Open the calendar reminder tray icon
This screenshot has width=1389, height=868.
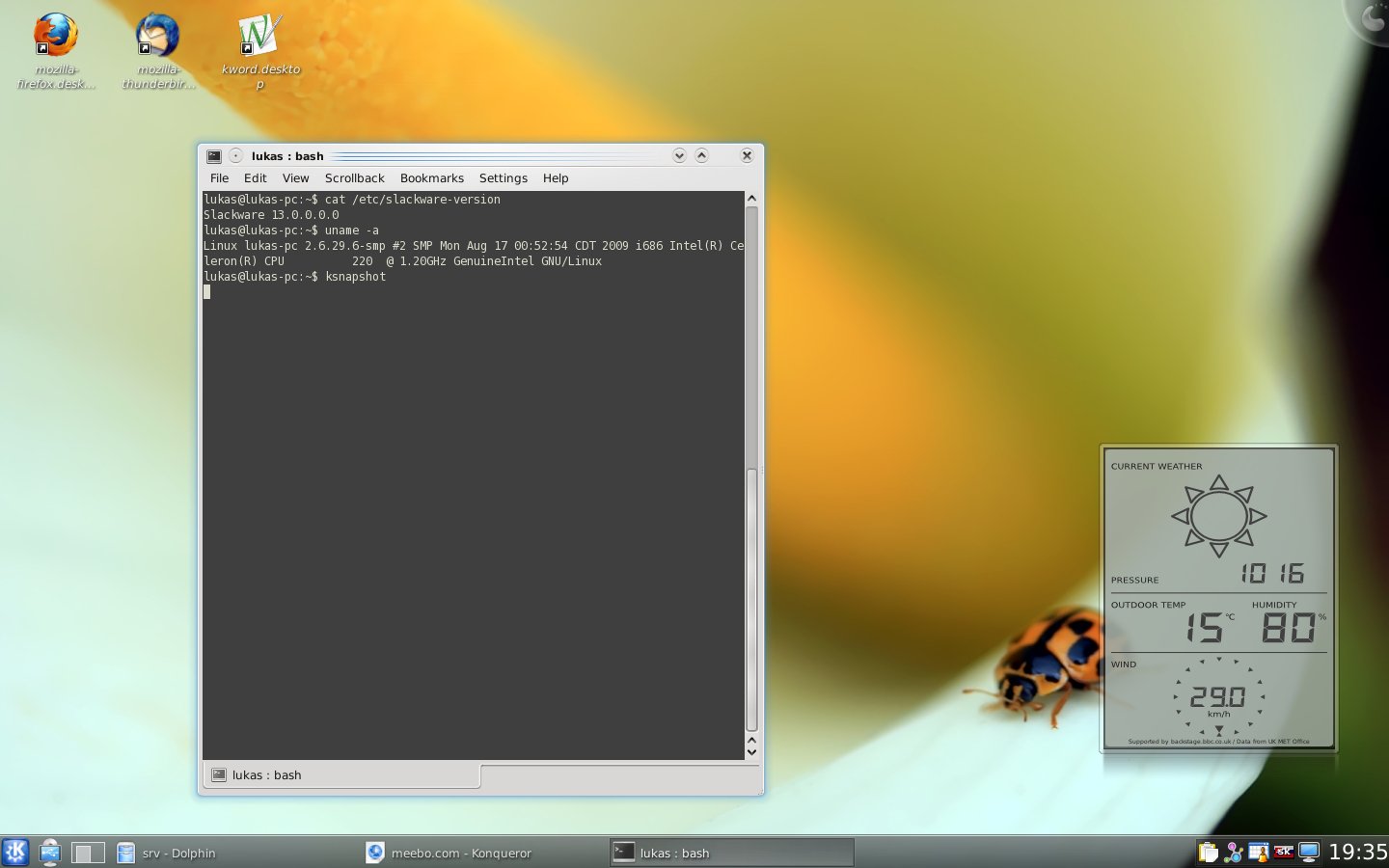(1259, 853)
